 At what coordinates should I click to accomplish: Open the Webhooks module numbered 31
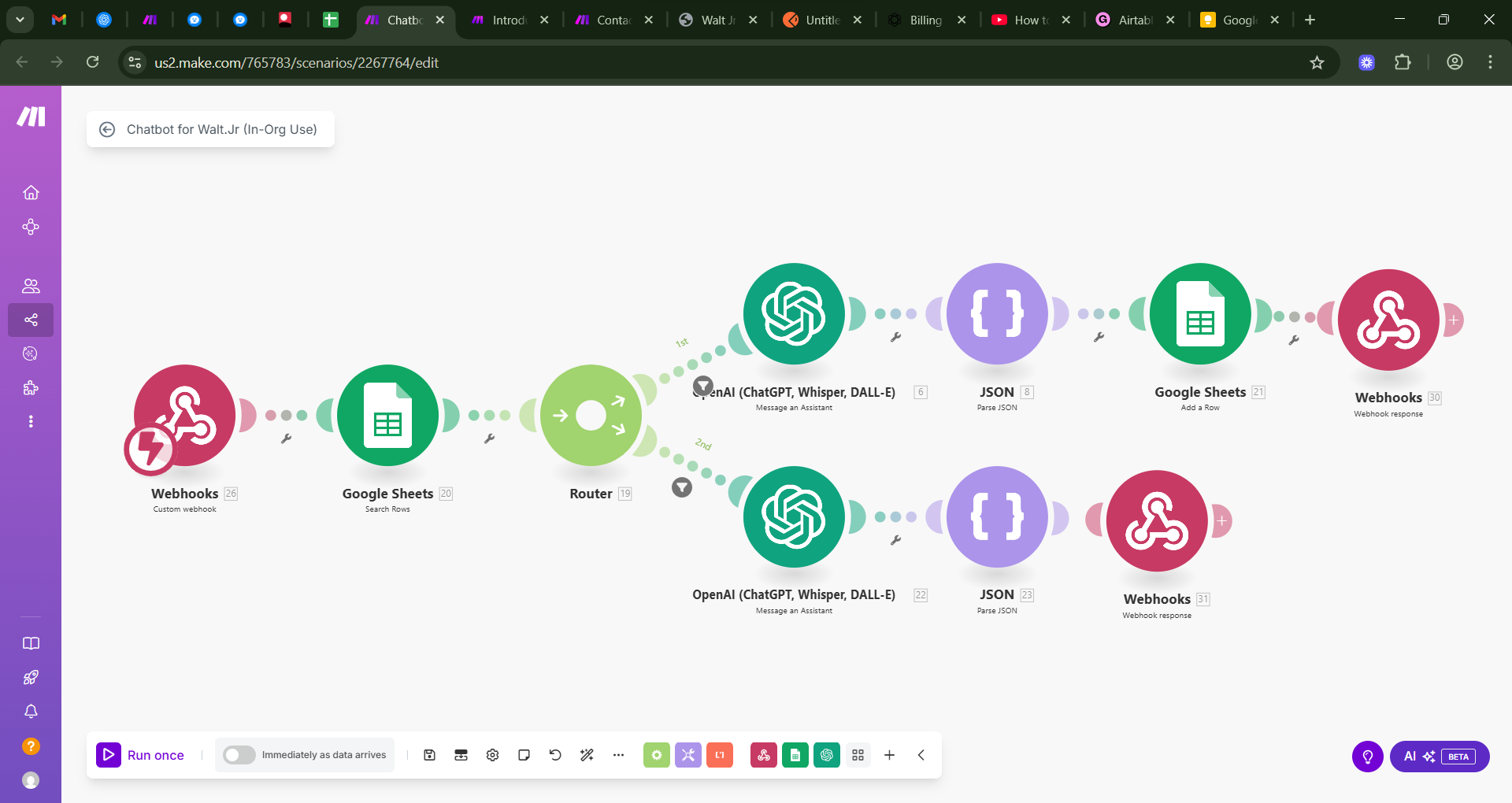(x=1157, y=520)
